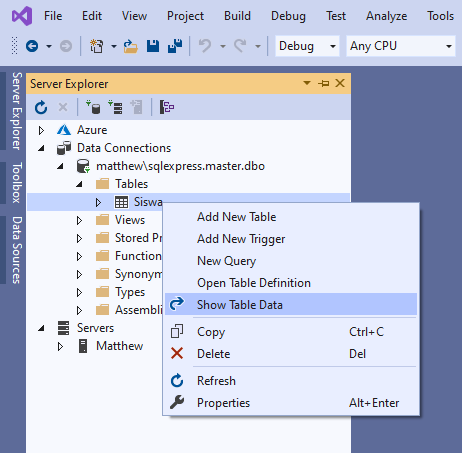Choose Delete in the context menu
This screenshot has height=453, width=462.
pyautogui.click(x=291, y=354)
